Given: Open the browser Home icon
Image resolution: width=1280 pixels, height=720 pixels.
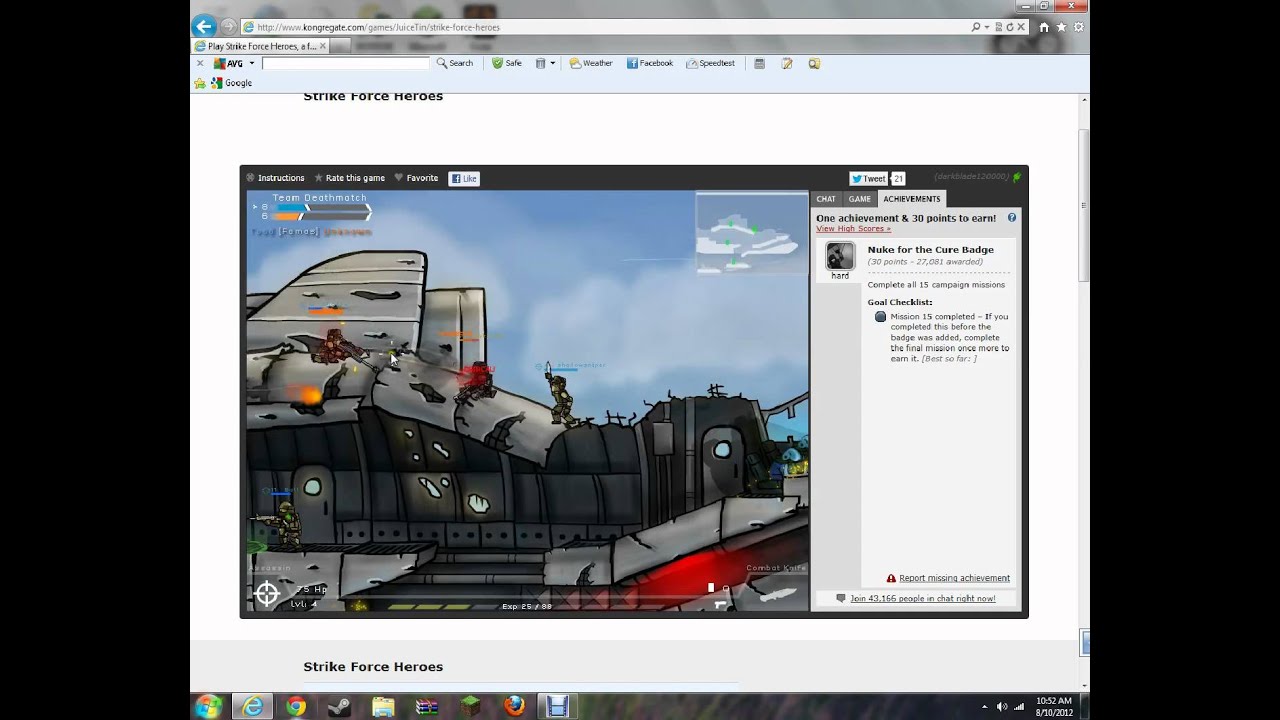Looking at the screenshot, I should point(1044,27).
